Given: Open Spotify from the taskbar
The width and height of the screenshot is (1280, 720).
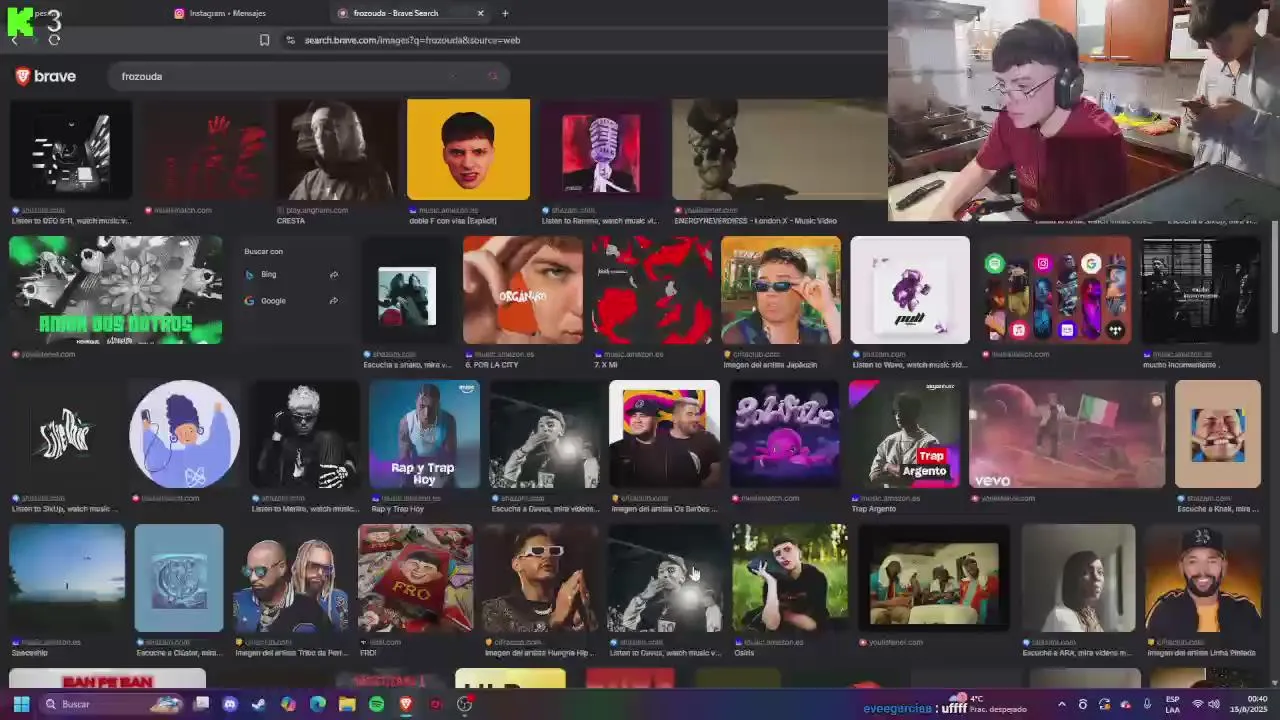Looking at the screenshot, I should [x=376, y=704].
